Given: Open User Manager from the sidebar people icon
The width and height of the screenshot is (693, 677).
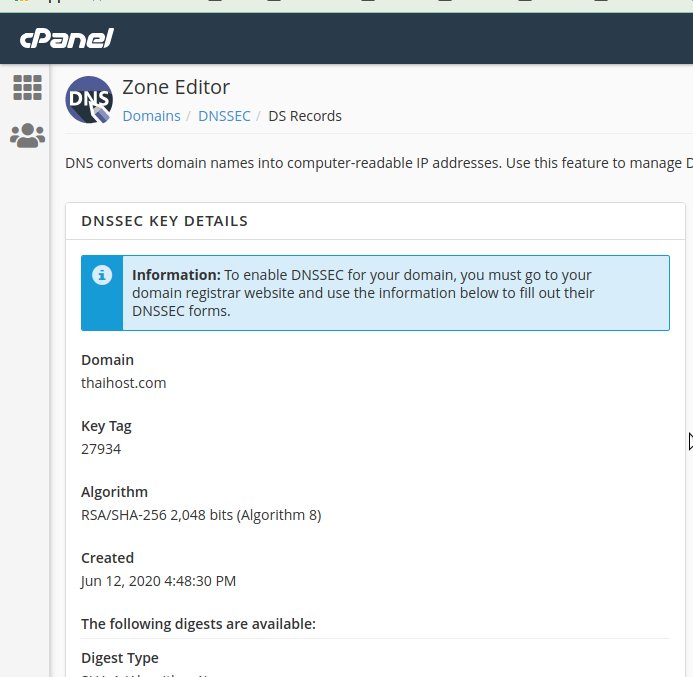Looking at the screenshot, I should click(27, 136).
